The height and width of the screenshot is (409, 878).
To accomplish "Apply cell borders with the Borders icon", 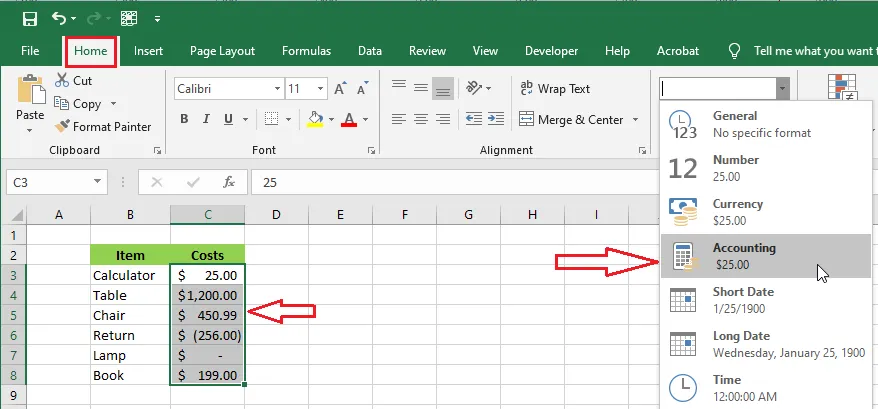I will click(x=272, y=119).
